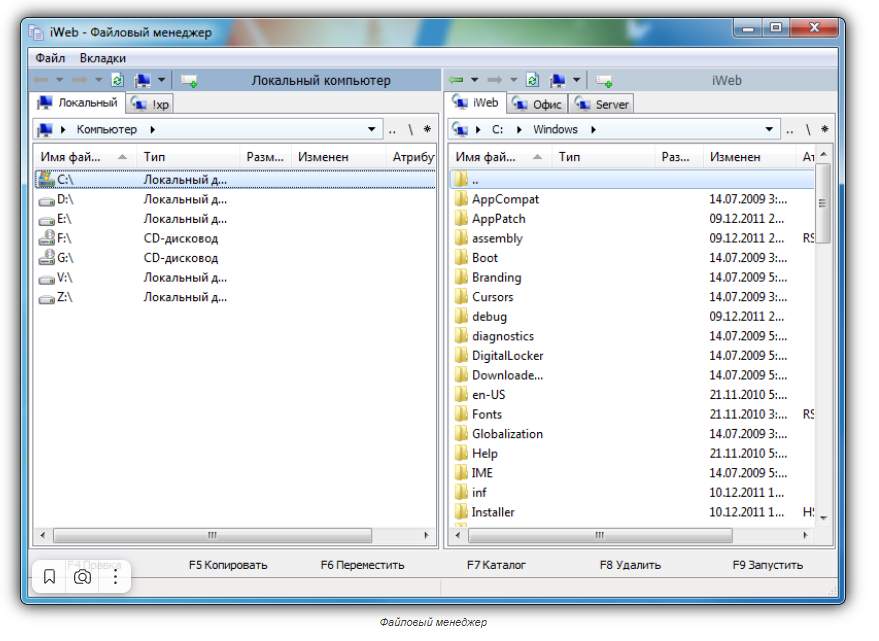Screen dimensions: 879x641
Task: Refresh the iWeb remote panel listing
Action: pos(533,80)
